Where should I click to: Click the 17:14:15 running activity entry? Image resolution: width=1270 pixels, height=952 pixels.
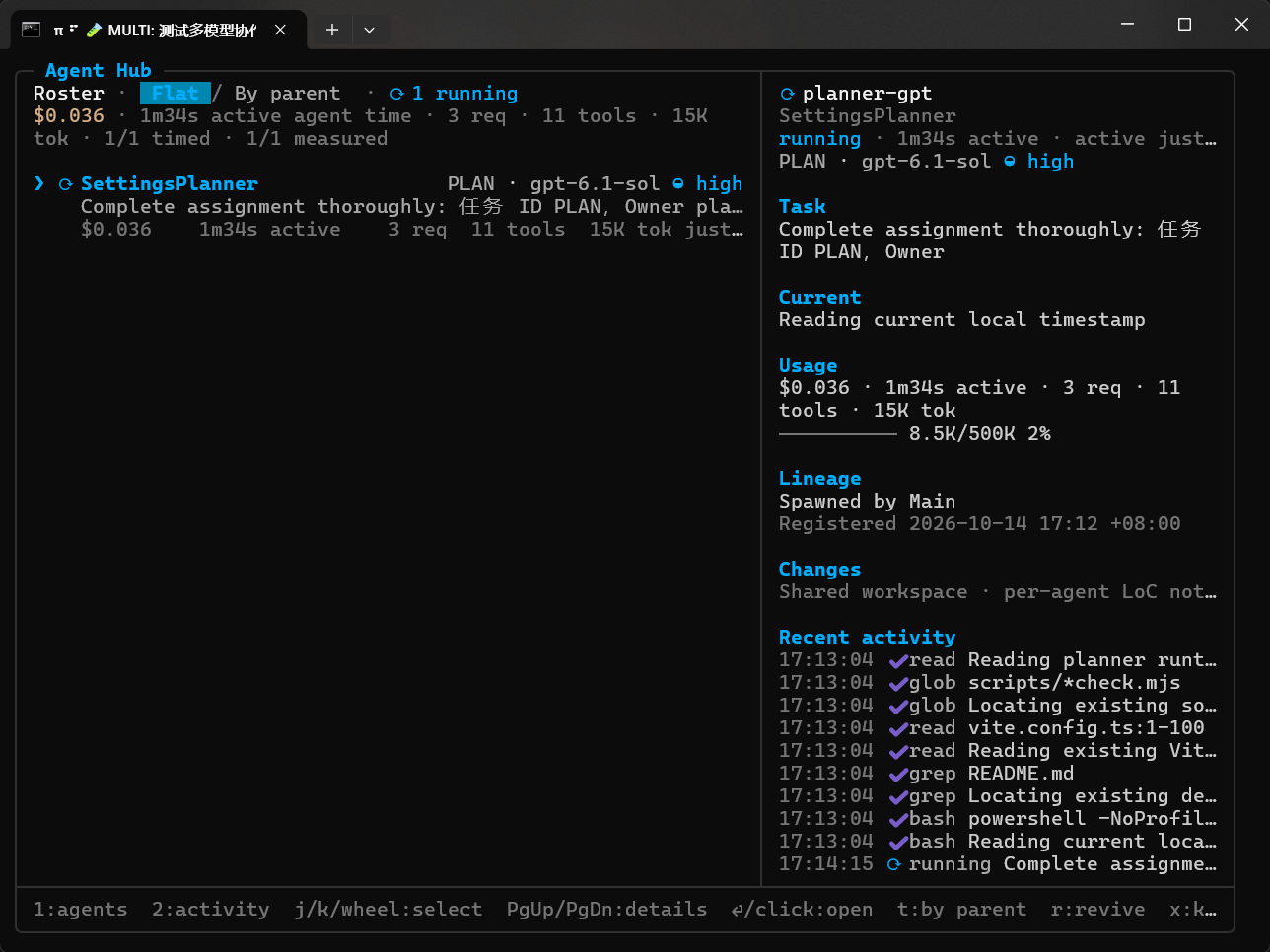pyautogui.click(x=998, y=863)
